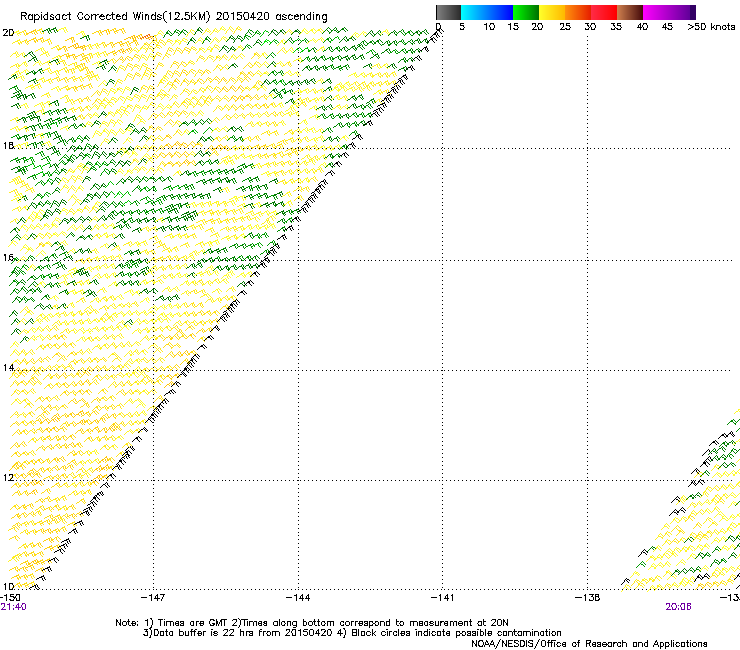Pick the orange 25-30 knots legend color
The width and height of the screenshot is (740, 650).
pos(578,12)
